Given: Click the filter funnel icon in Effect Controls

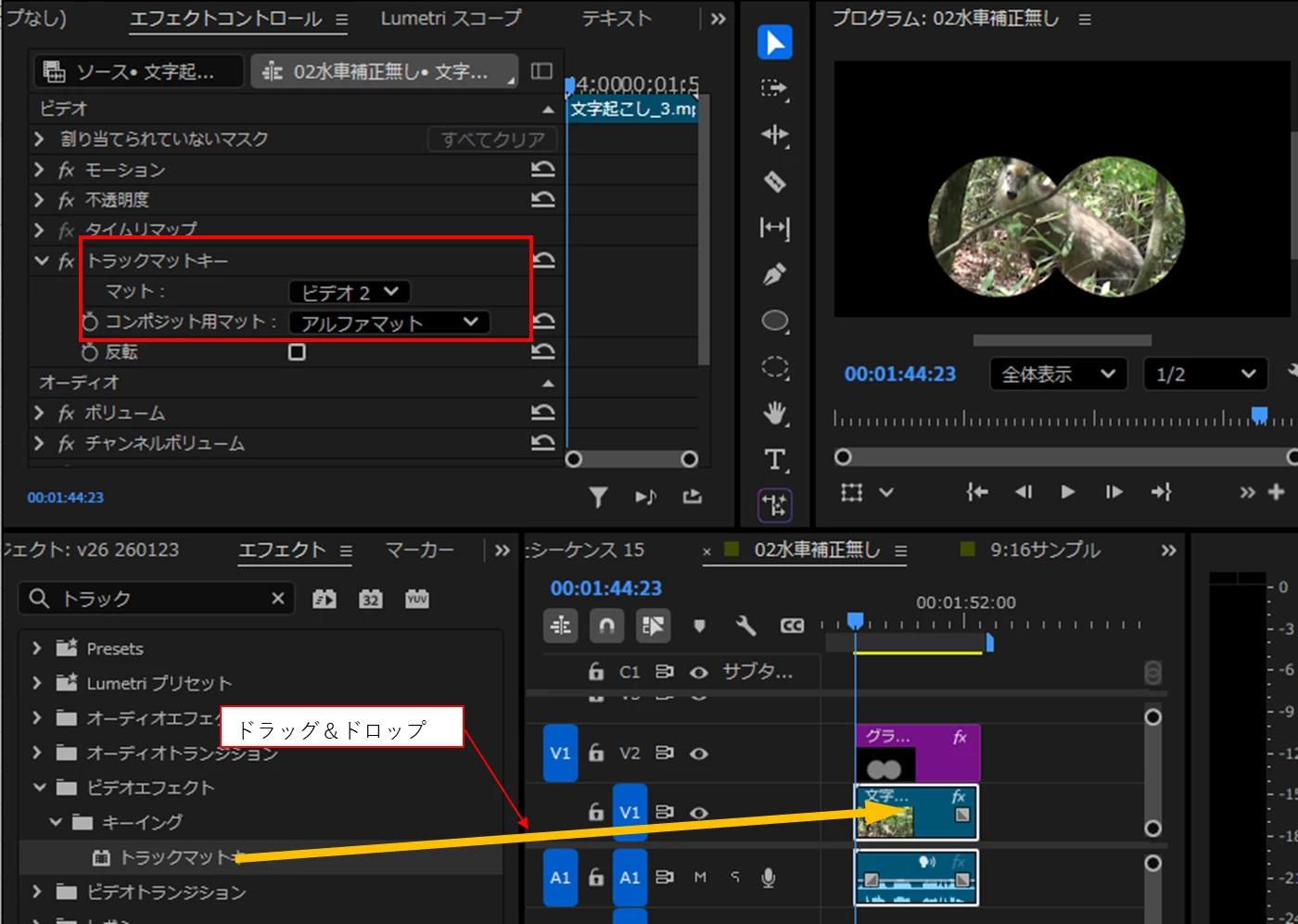Looking at the screenshot, I should pyautogui.click(x=598, y=498).
